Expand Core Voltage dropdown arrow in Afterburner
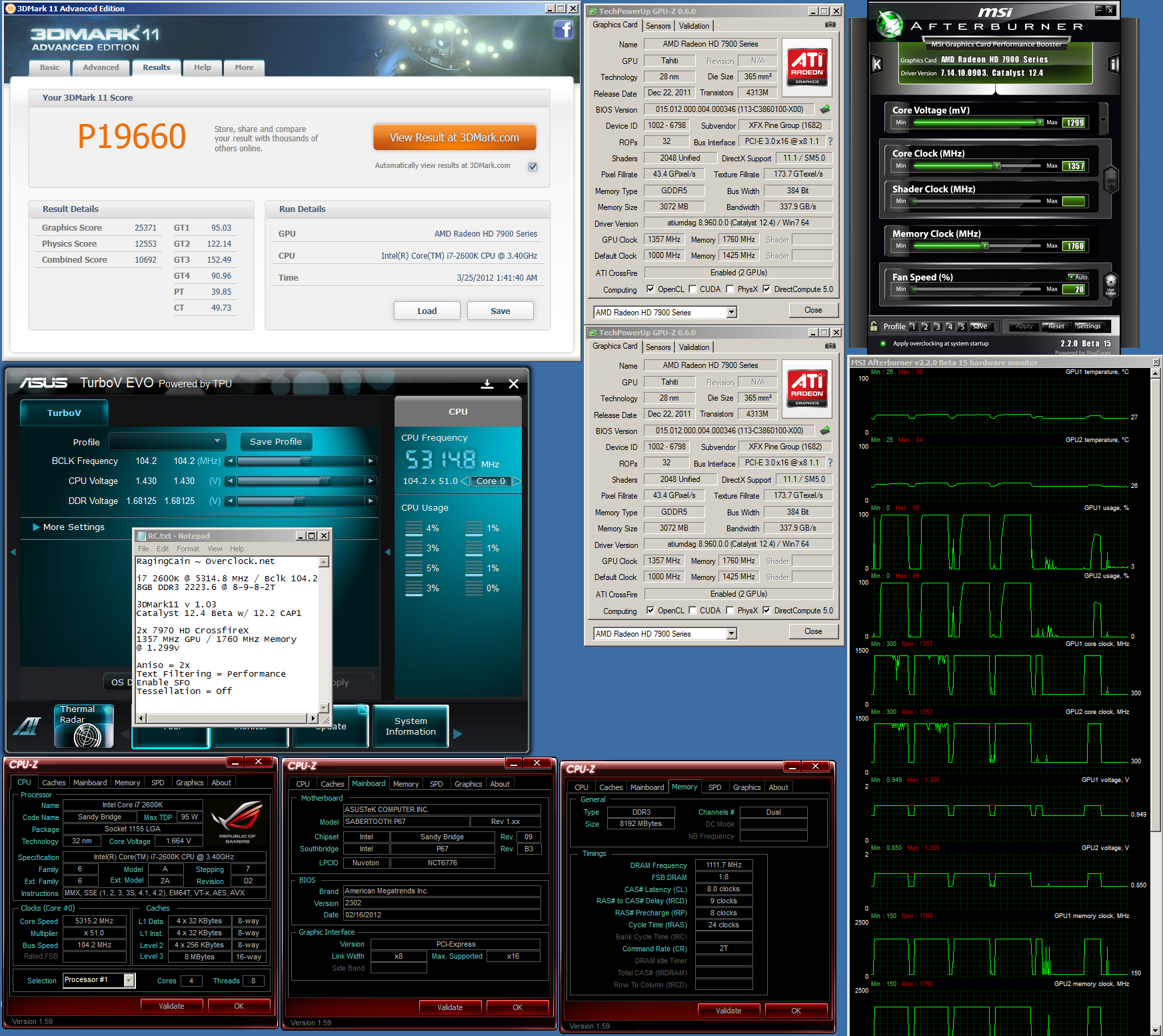The width and height of the screenshot is (1163, 1036). (x=1103, y=121)
